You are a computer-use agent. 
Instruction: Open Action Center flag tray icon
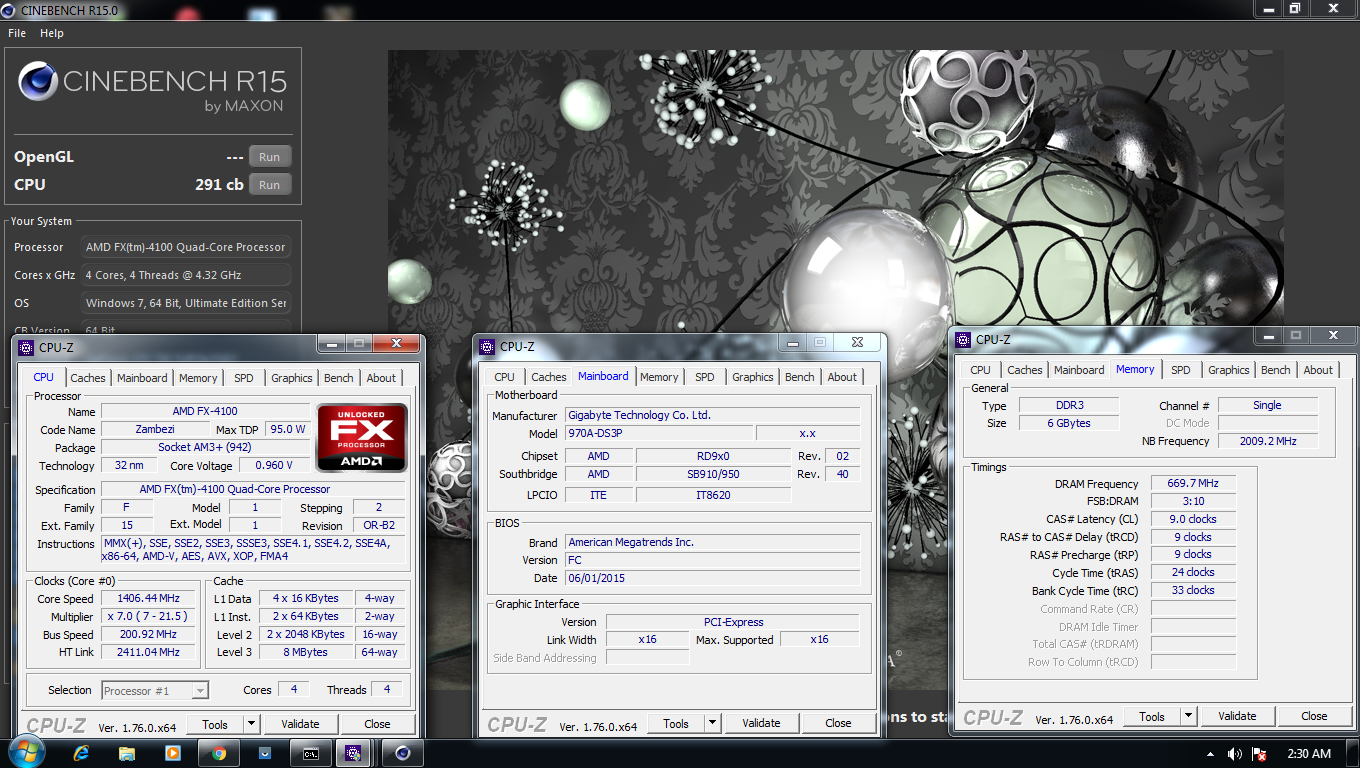pos(1260,754)
